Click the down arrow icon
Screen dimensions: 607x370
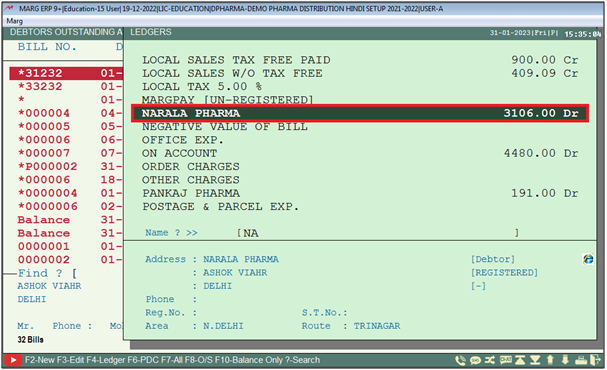coord(565,360)
